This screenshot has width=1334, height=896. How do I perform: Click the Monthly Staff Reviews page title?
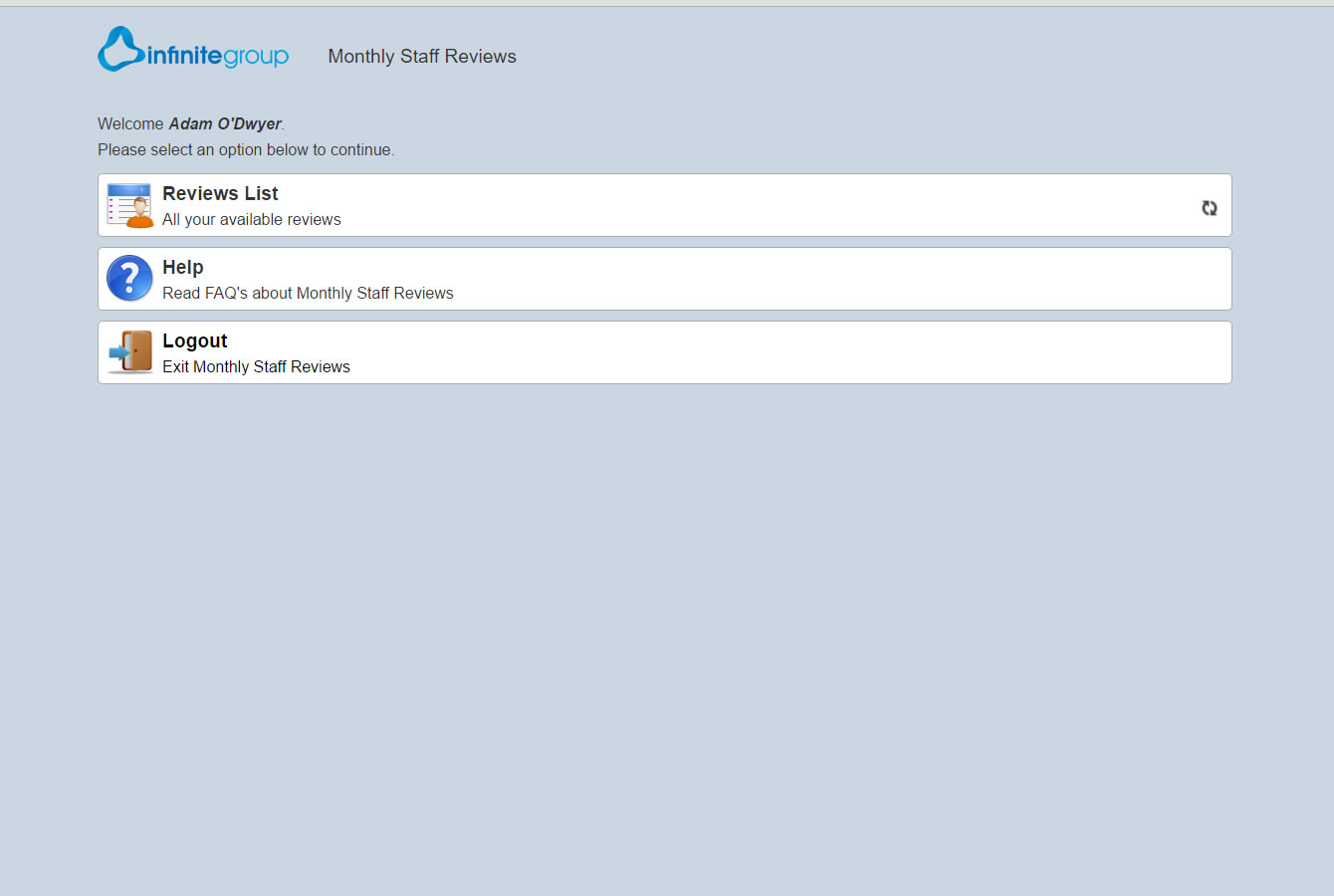click(422, 57)
